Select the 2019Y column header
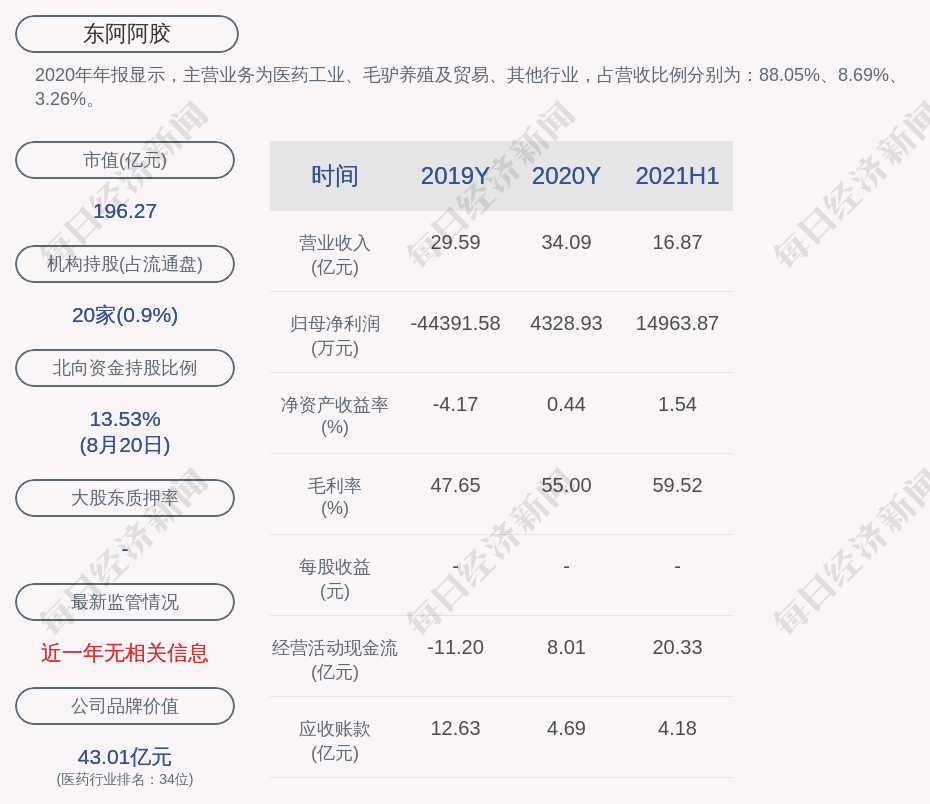 (x=455, y=176)
